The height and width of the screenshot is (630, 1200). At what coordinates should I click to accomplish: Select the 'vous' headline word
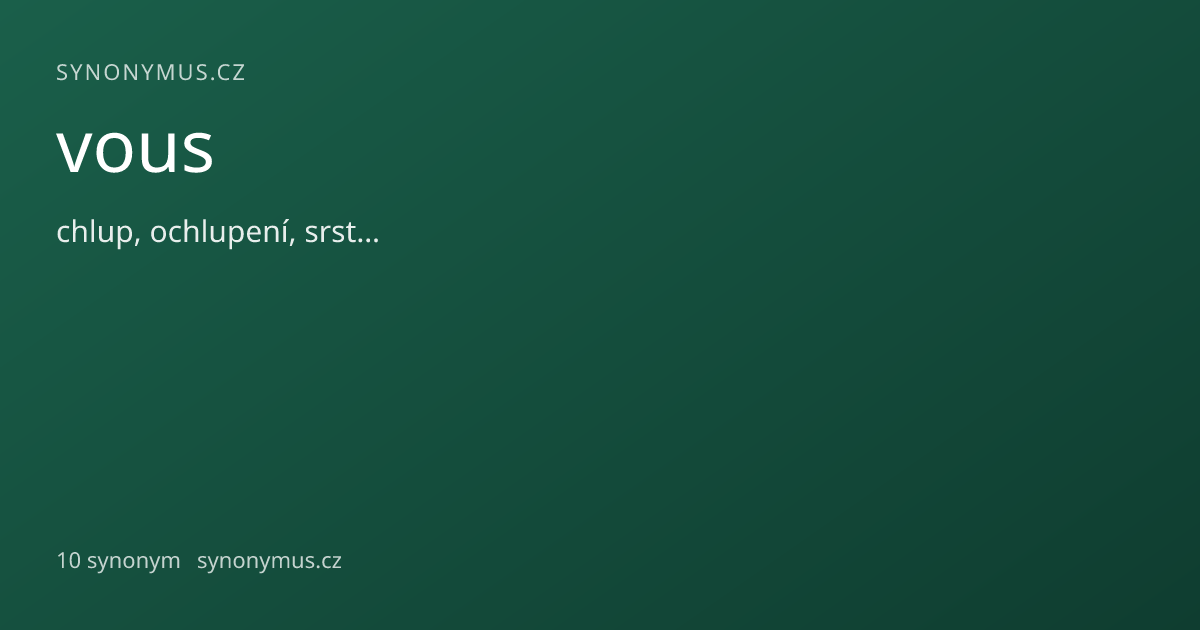click(x=135, y=152)
